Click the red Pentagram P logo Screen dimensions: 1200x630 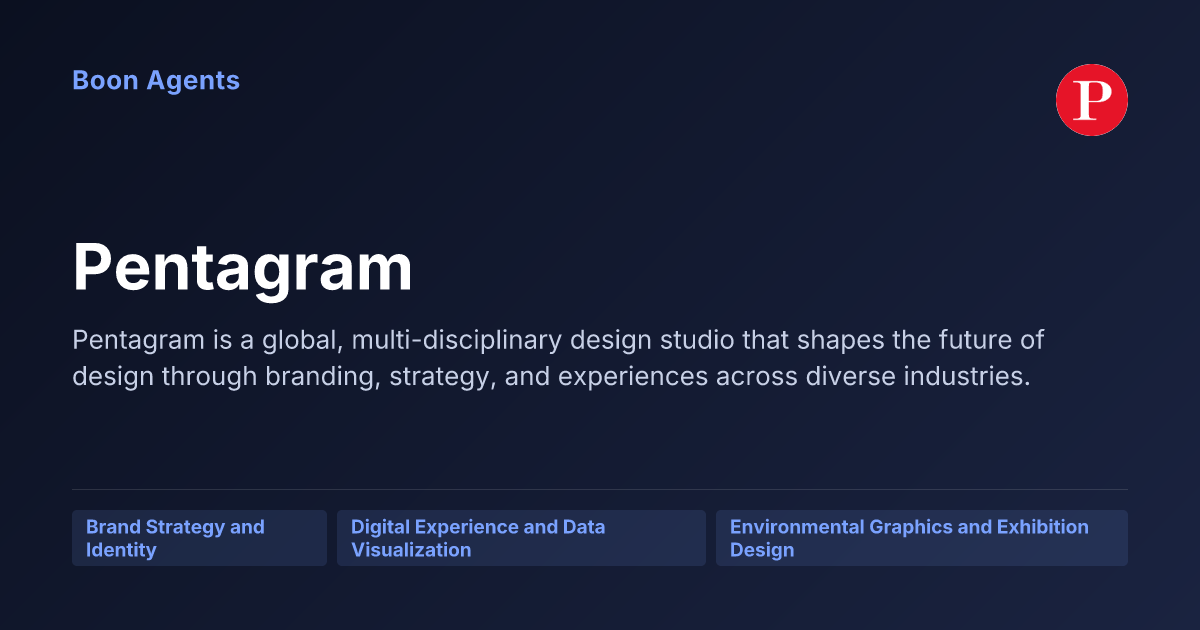pos(1092,100)
